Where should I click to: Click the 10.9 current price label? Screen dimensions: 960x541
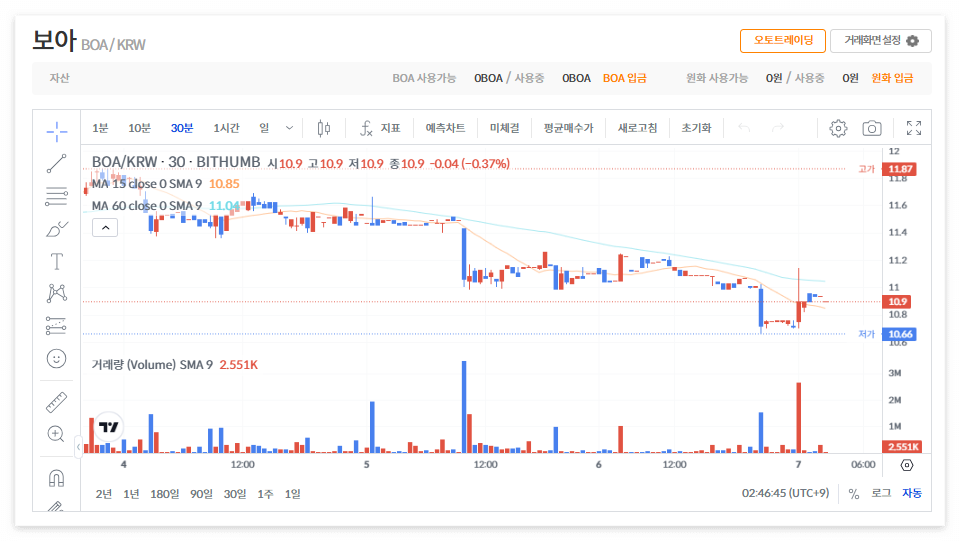pos(897,302)
